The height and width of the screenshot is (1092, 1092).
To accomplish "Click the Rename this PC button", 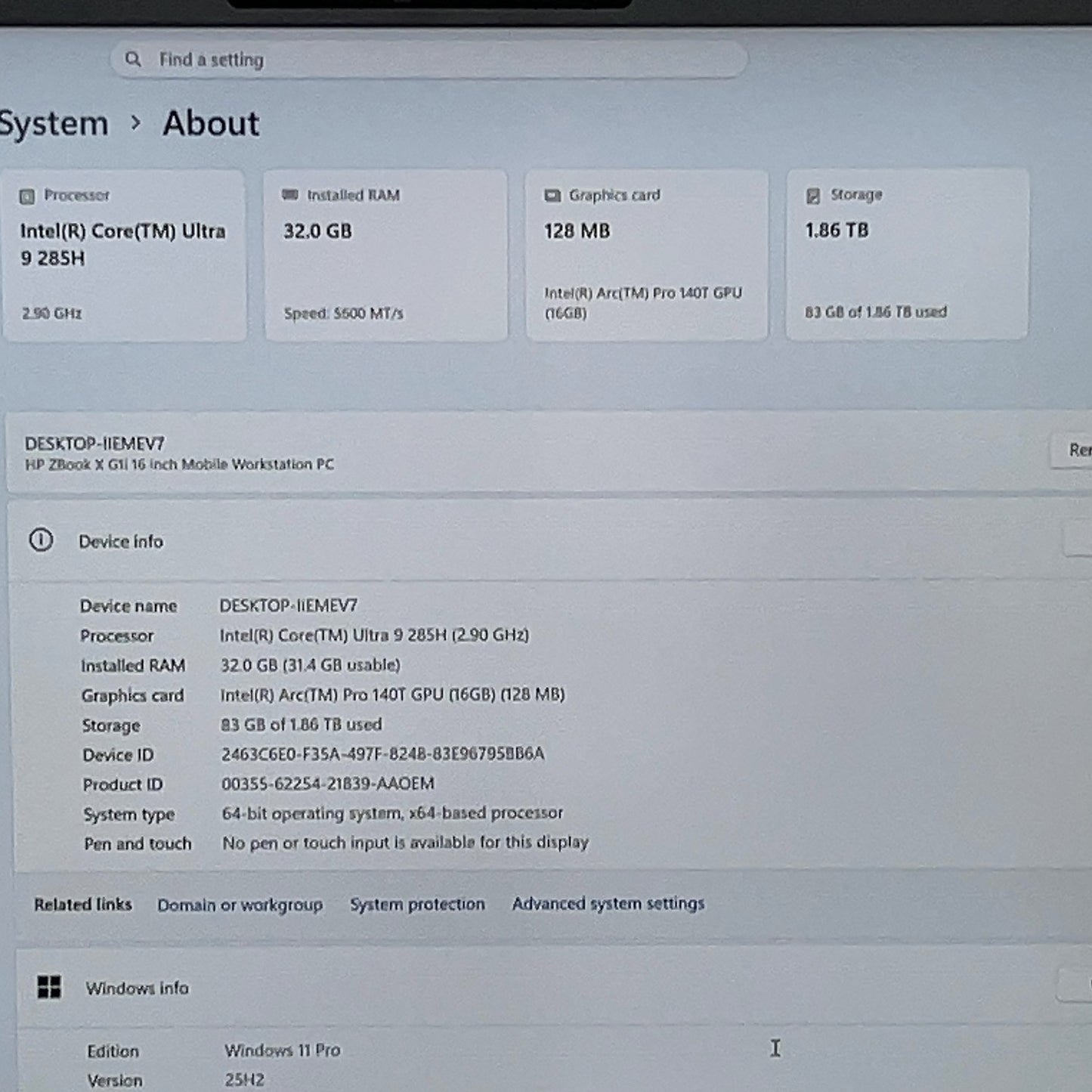I will 1072,450.
